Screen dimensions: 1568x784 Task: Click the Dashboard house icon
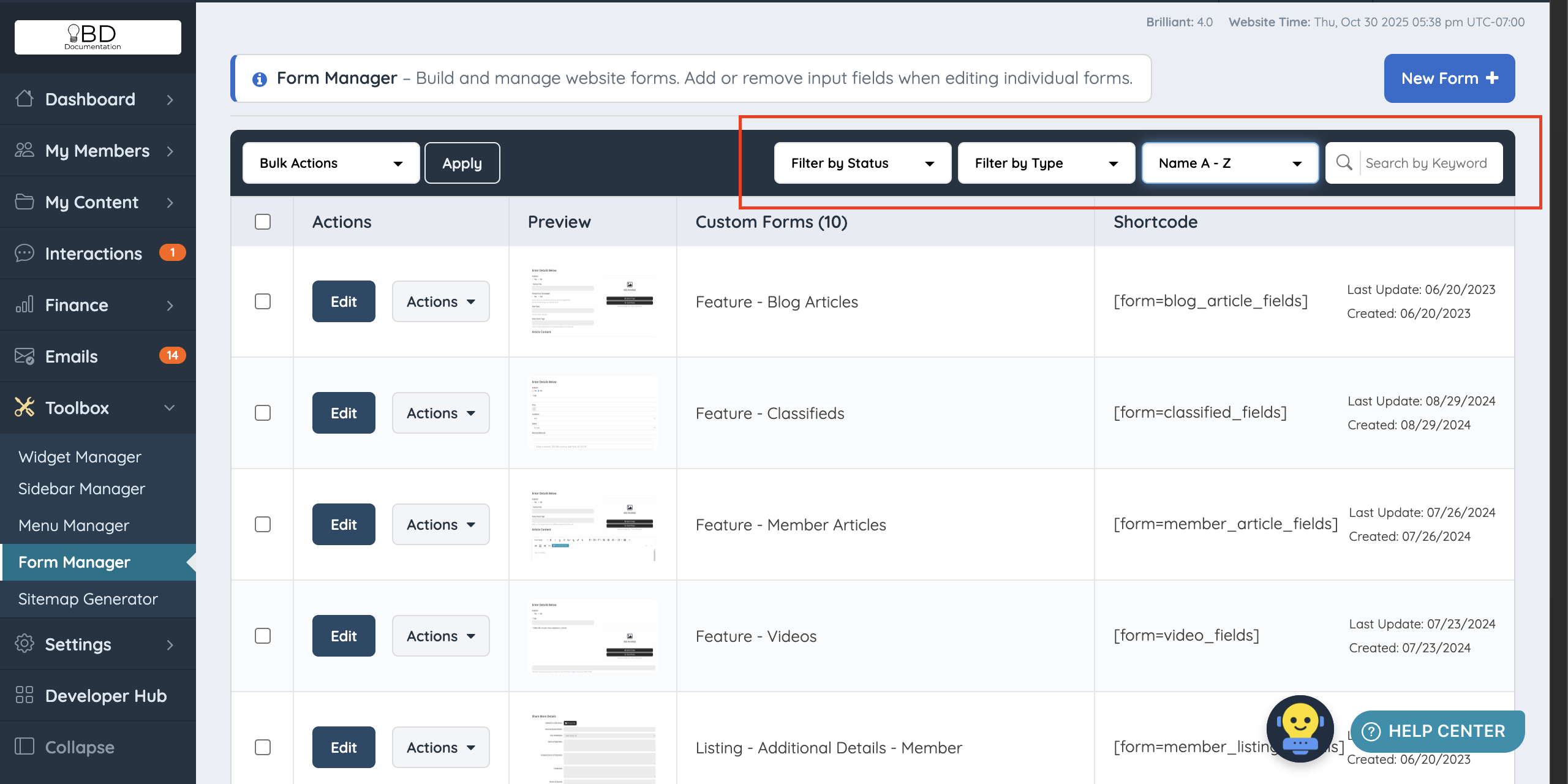(x=24, y=99)
